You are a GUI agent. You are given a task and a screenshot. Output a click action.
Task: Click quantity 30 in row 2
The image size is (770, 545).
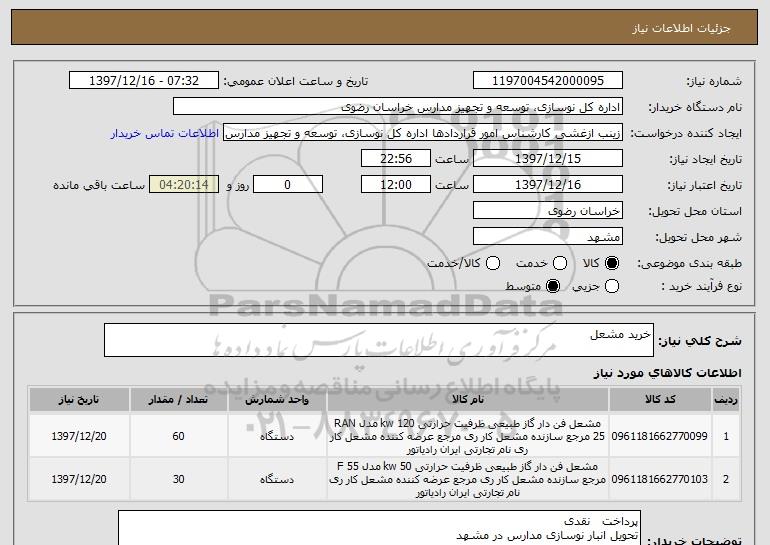point(178,479)
